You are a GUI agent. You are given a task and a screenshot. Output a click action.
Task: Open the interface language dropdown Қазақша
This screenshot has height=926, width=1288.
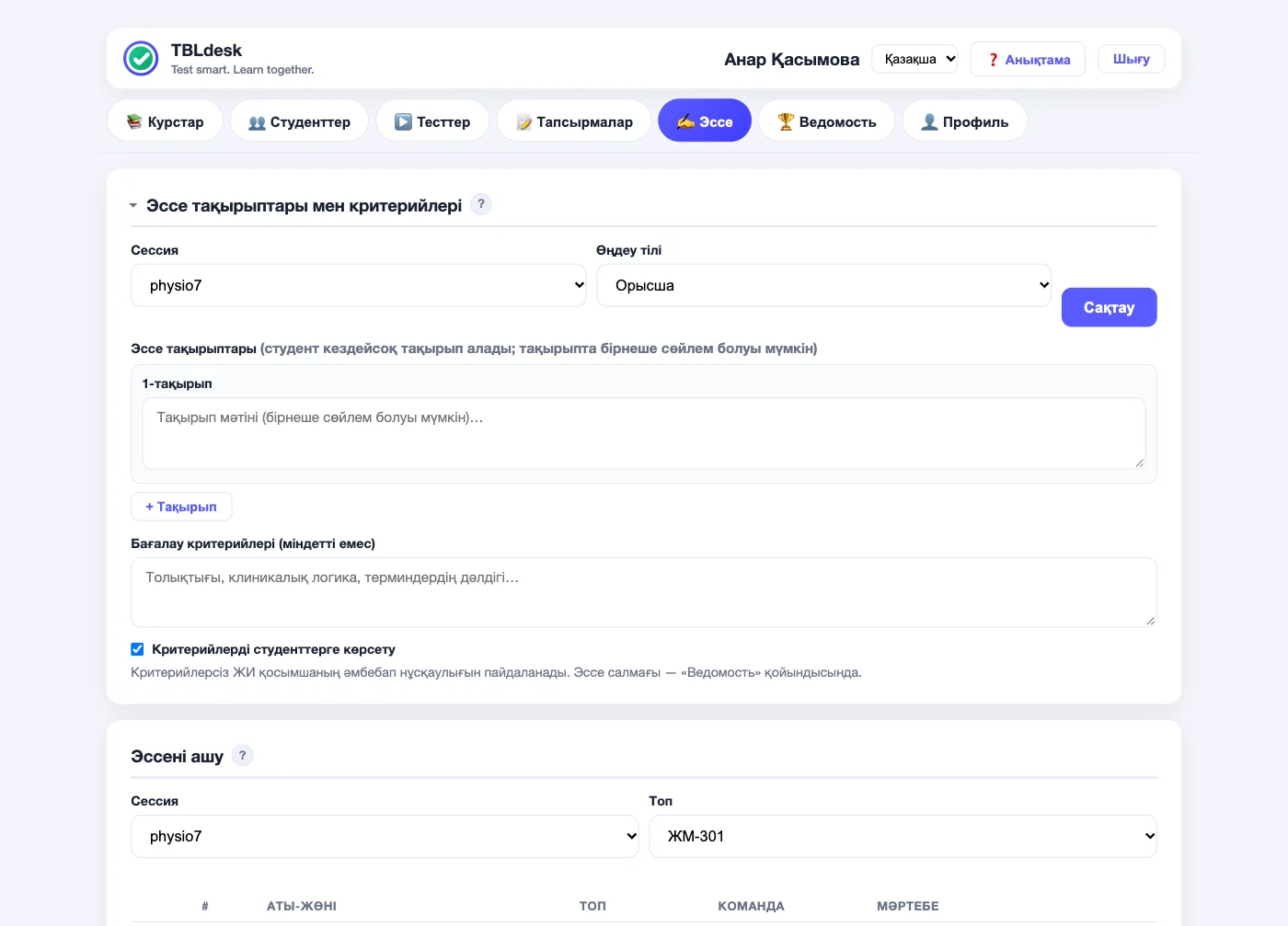(914, 59)
